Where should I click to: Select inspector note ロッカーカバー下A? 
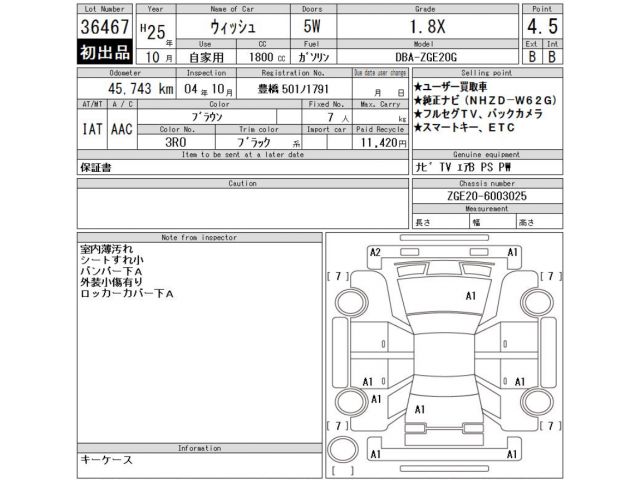[x=127, y=293]
